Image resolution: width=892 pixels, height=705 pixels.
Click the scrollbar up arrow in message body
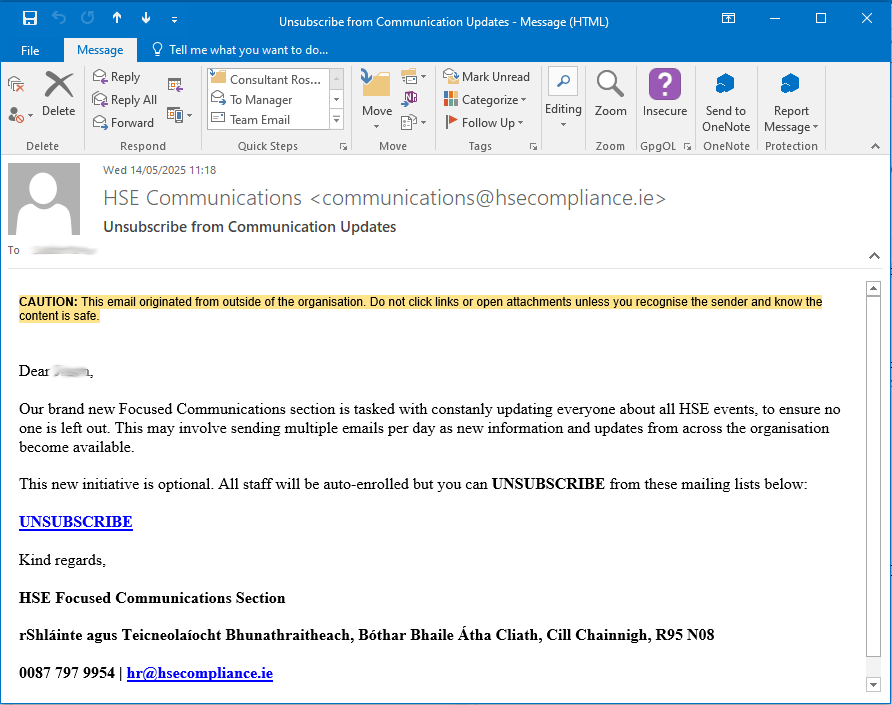[x=873, y=288]
